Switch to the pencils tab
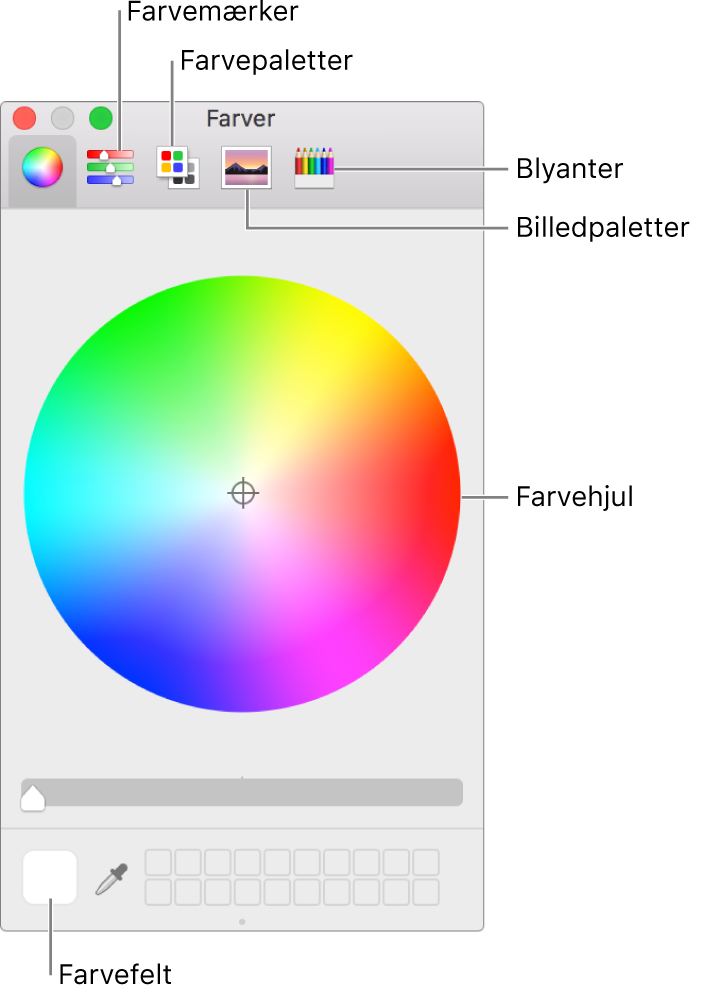The height and width of the screenshot is (998, 726). (x=314, y=168)
